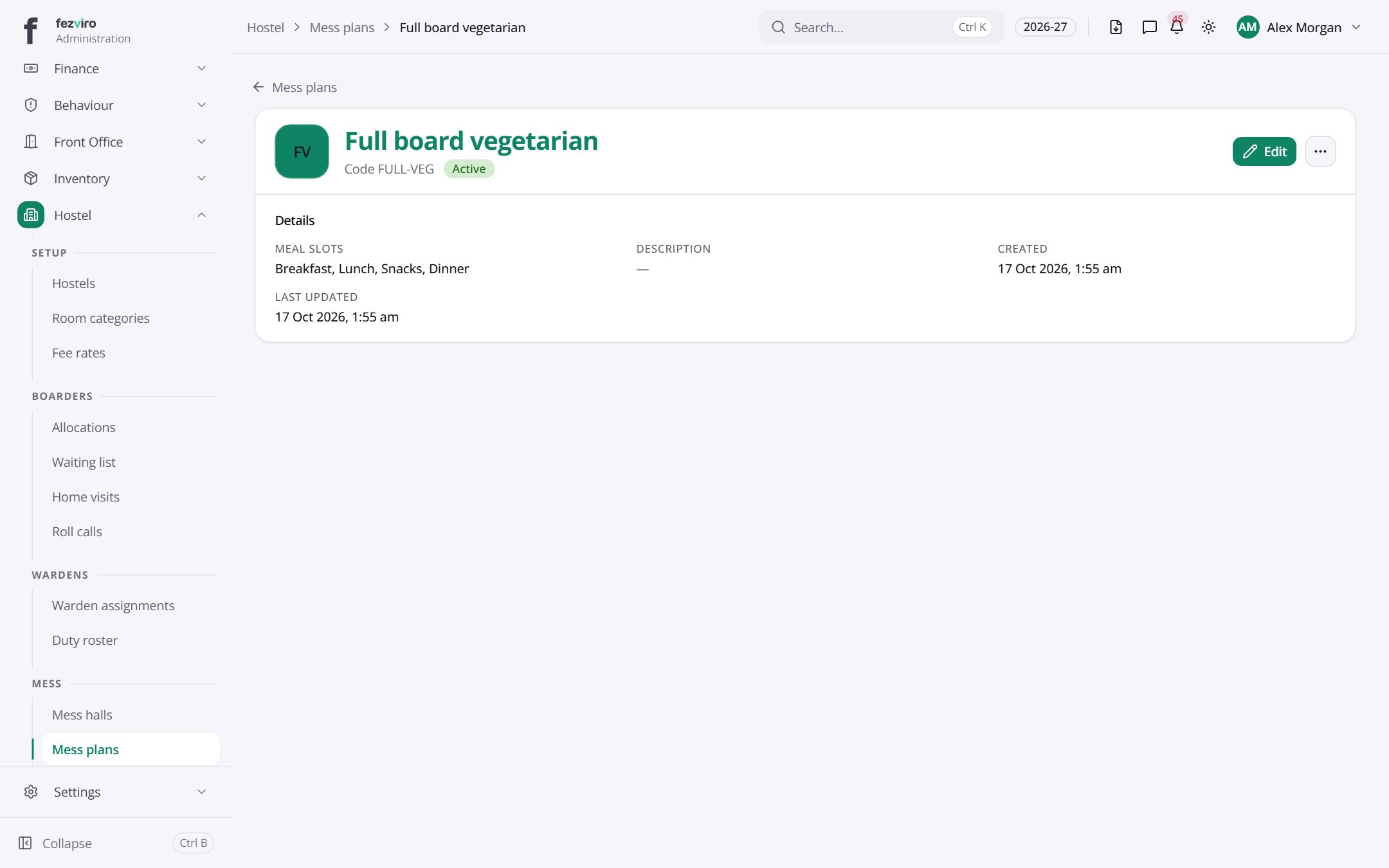Click the FV plan avatar tile

[x=302, y=151]
